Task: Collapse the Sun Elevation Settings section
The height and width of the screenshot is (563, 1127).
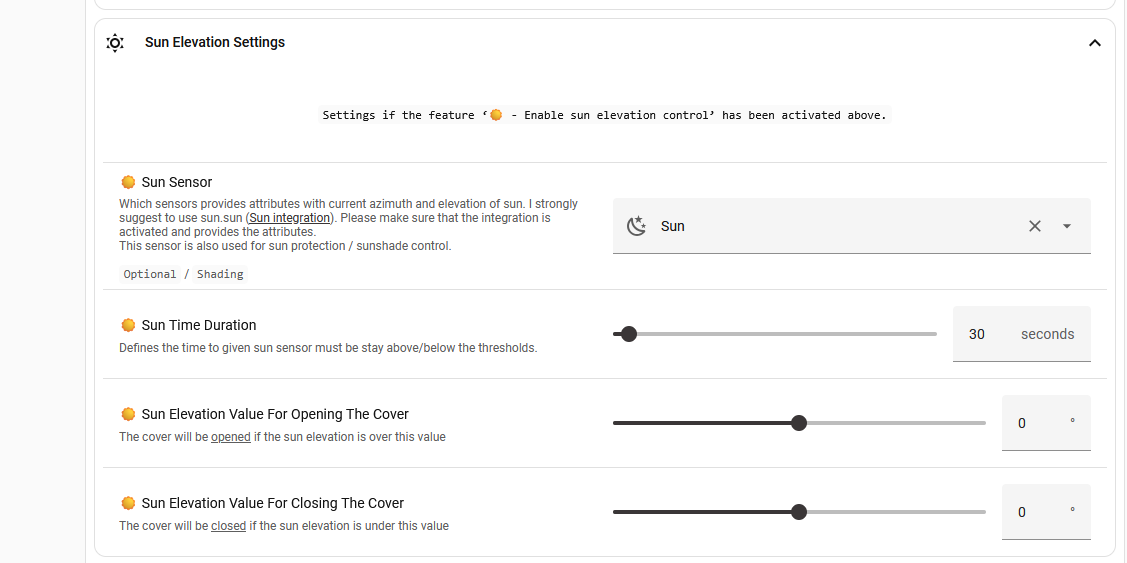Action: [x=1094, y=43]
